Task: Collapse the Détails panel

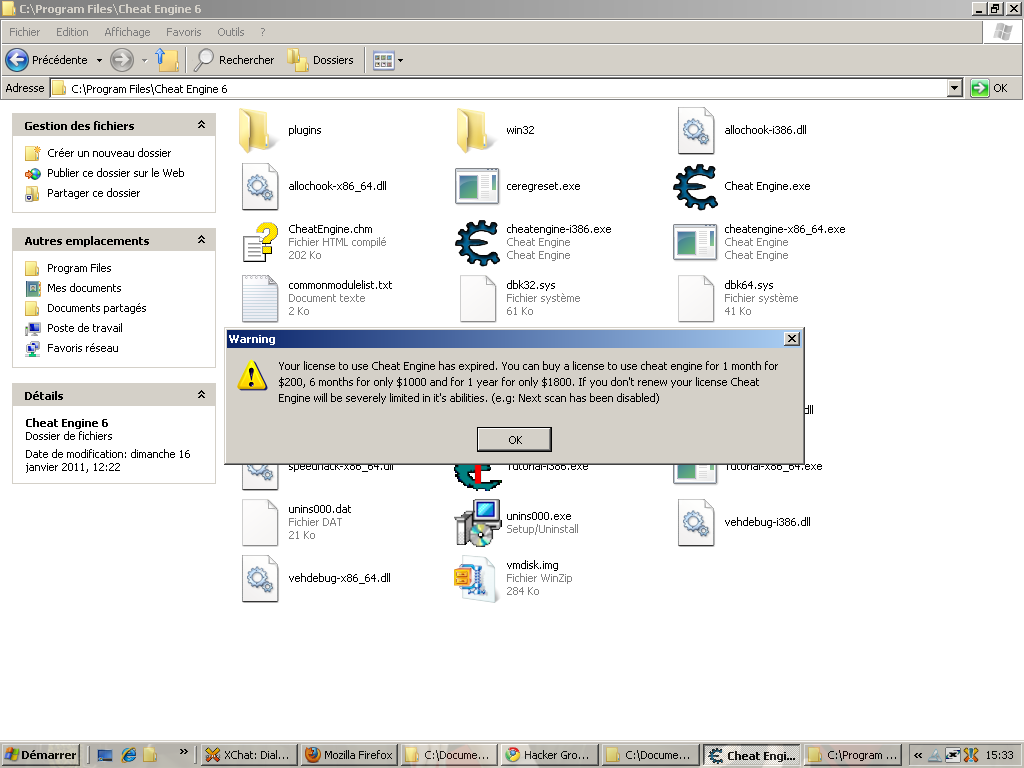Action: (x=201, y=394)
